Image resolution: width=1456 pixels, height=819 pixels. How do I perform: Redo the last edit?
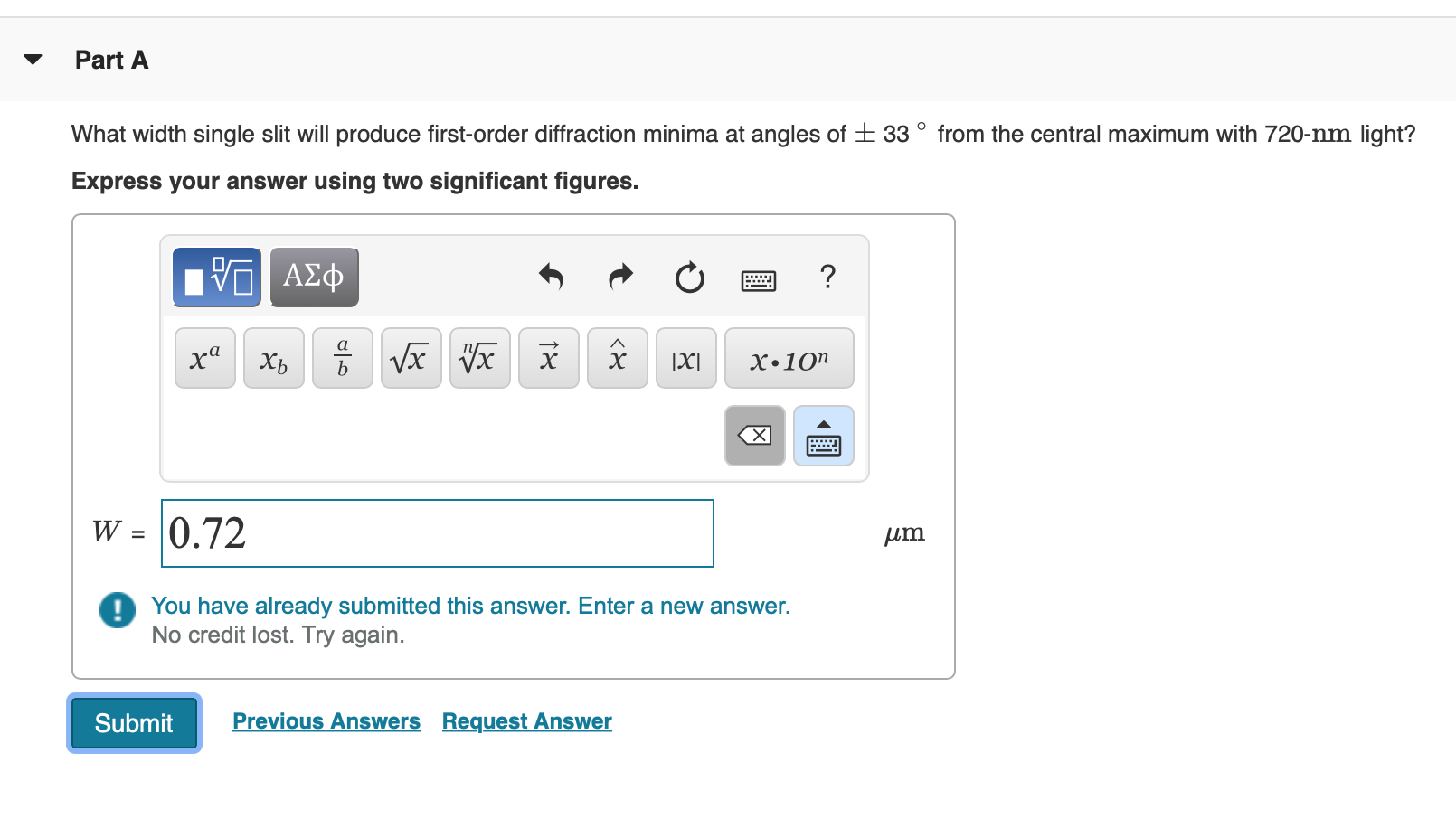coord(620,278)
